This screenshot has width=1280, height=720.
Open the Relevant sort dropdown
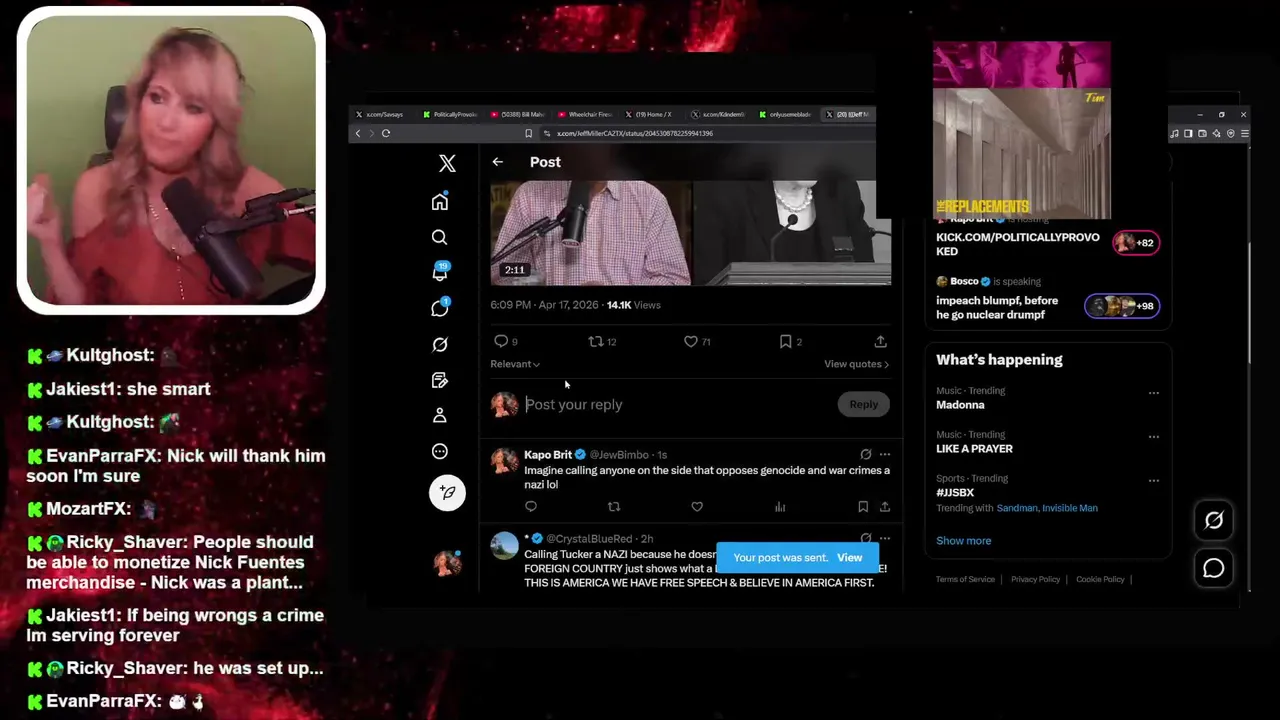515,364
